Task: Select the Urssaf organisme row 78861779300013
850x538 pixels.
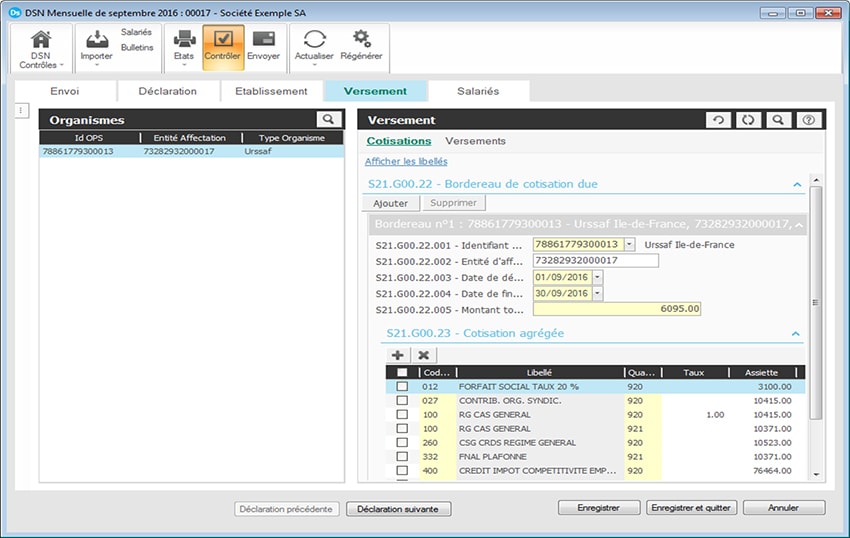Action: pos(192,151)
